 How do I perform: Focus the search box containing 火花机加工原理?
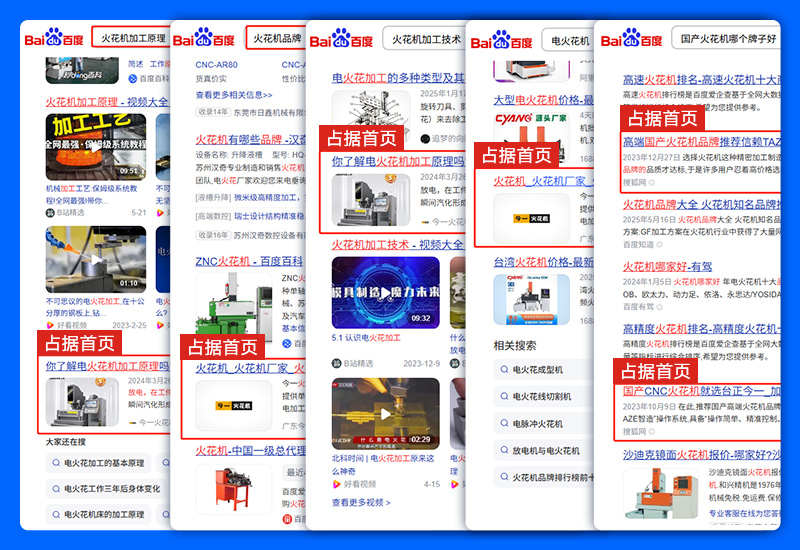click(131, 38)
